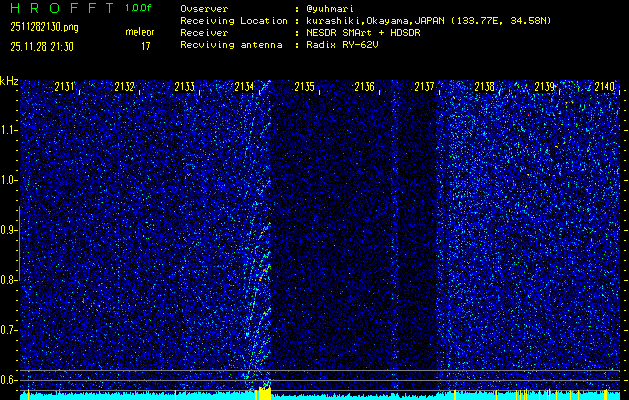Click the 0.8 frequency axis label
The height and width of the screenshot is (400, 629).
(8, 280)
